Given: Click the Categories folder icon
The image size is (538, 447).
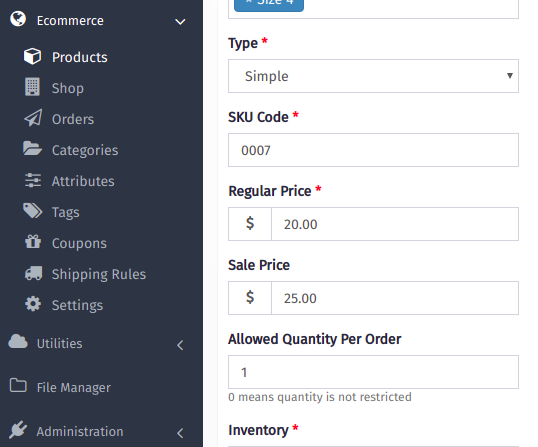Looking at the screenshot, I should (x=32, y=149).
